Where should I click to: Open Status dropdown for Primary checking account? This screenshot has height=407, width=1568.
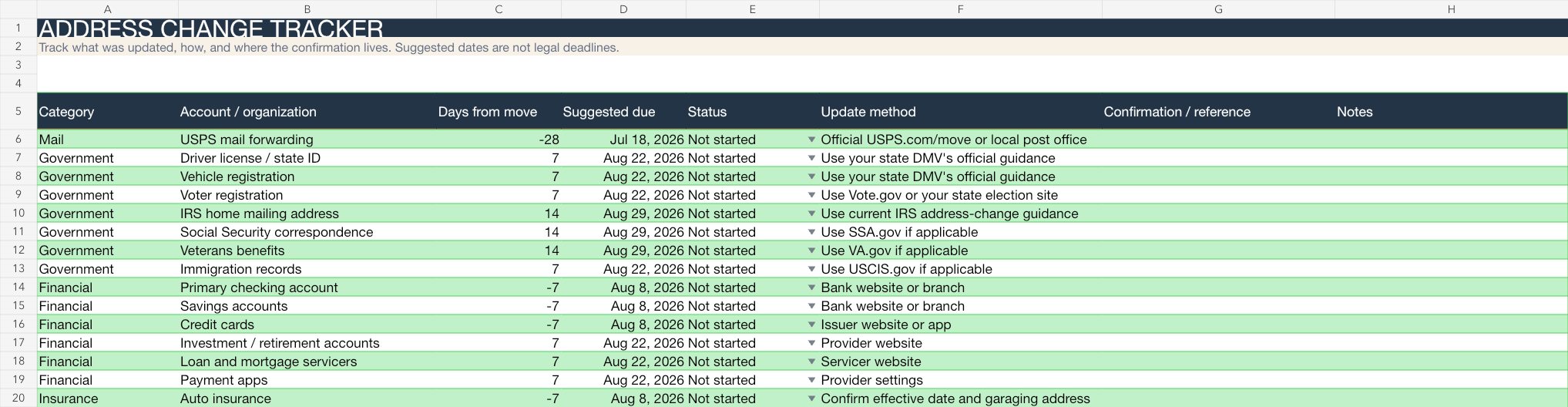(811, 288)
